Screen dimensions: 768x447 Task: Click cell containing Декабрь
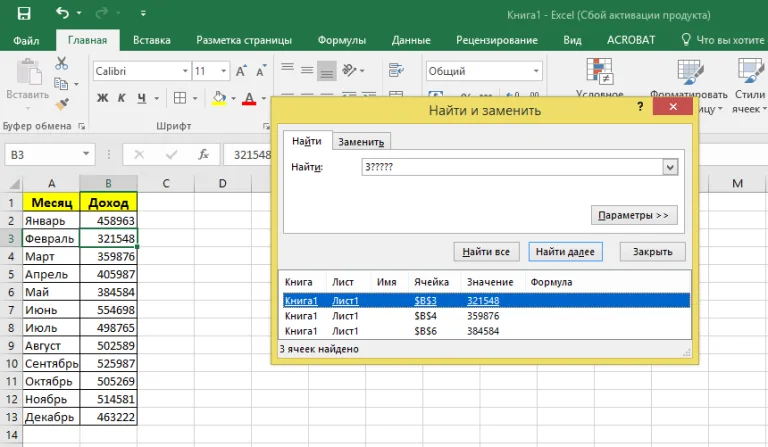click(x=51, y=417)
